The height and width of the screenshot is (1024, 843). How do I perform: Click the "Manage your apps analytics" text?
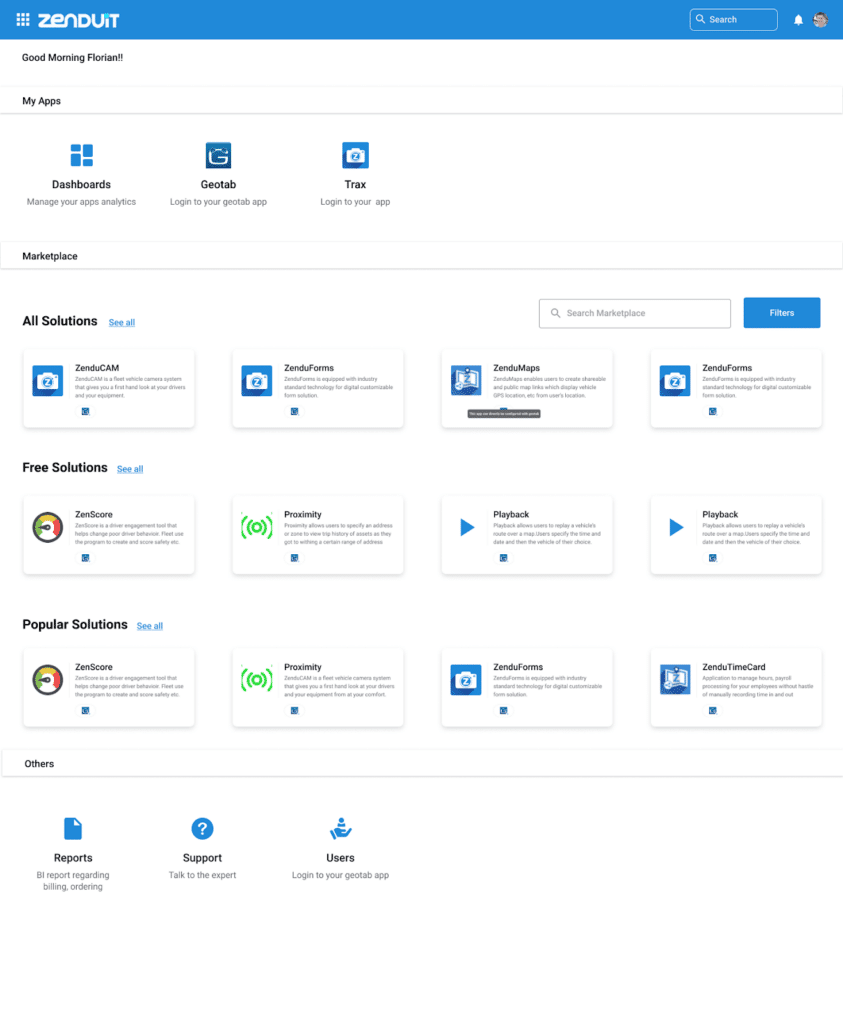82,202
